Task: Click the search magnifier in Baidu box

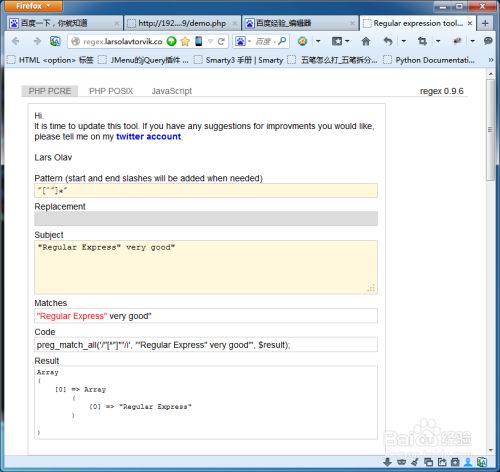Action: (x=282, y=41)
